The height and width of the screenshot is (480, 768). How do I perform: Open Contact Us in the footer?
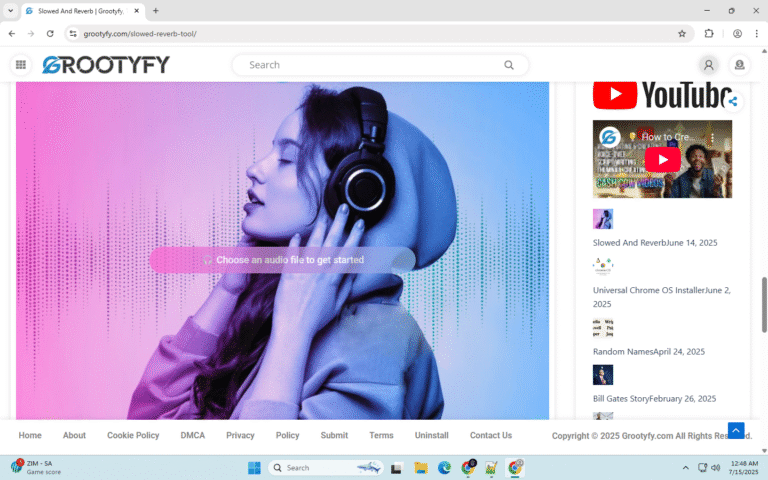(x=490, y=435)
